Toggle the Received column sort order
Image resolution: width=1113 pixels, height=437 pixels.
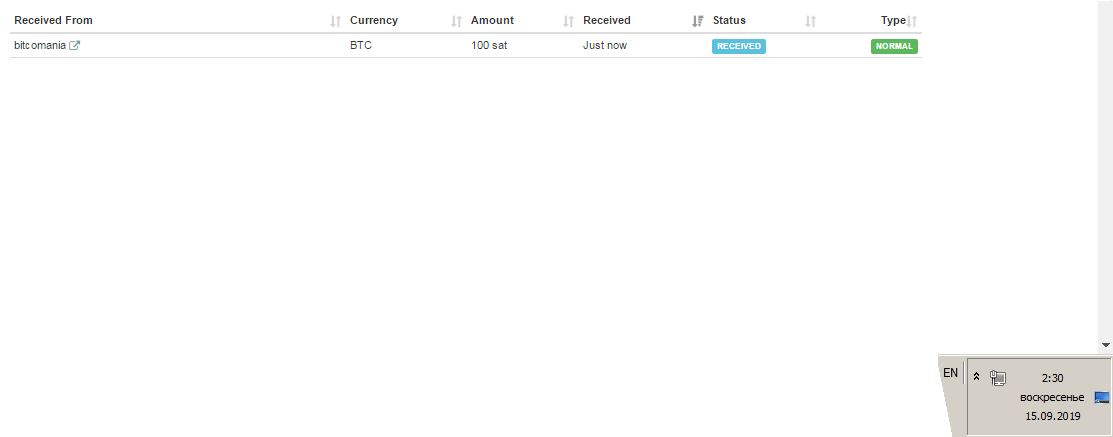(x=698, y=21)
